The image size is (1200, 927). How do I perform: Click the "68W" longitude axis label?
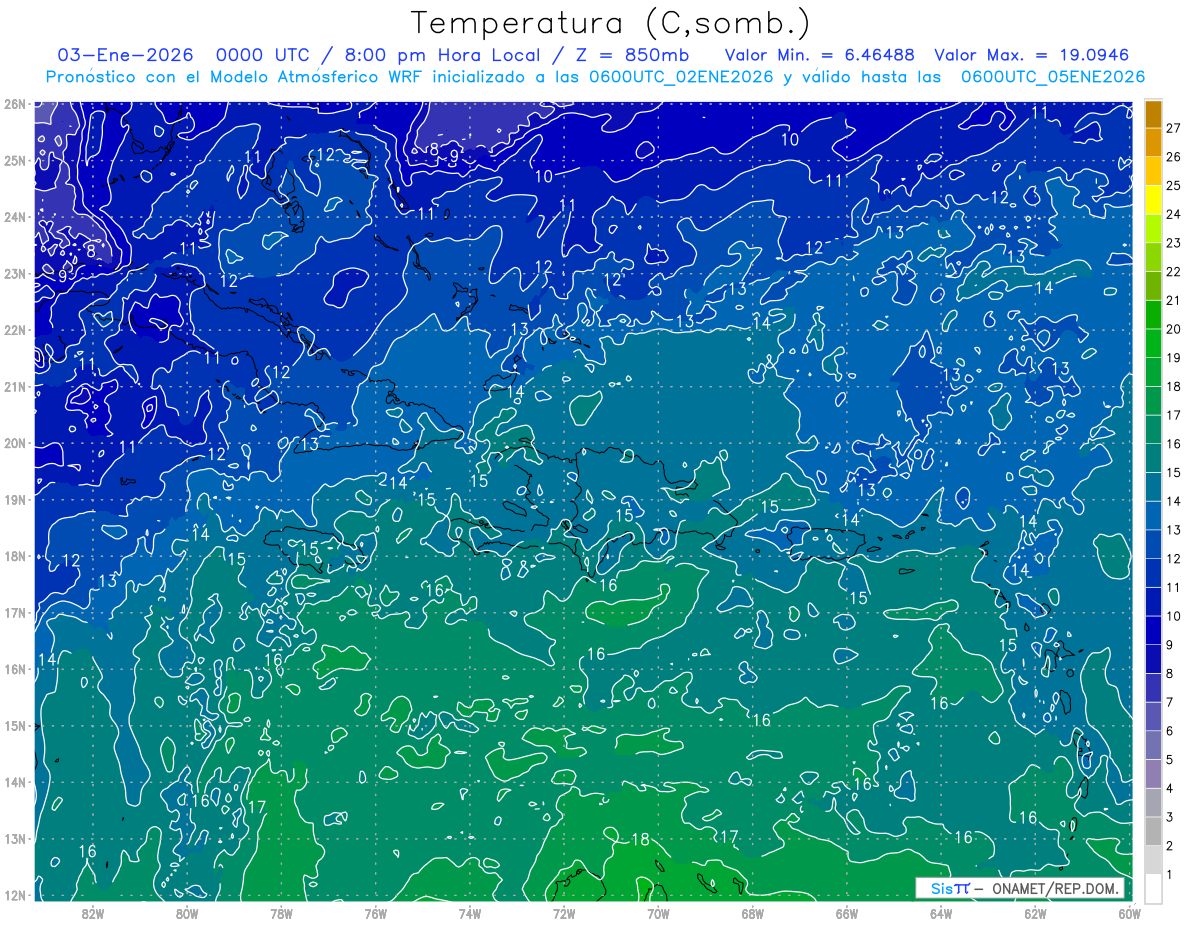coord(752,913)
